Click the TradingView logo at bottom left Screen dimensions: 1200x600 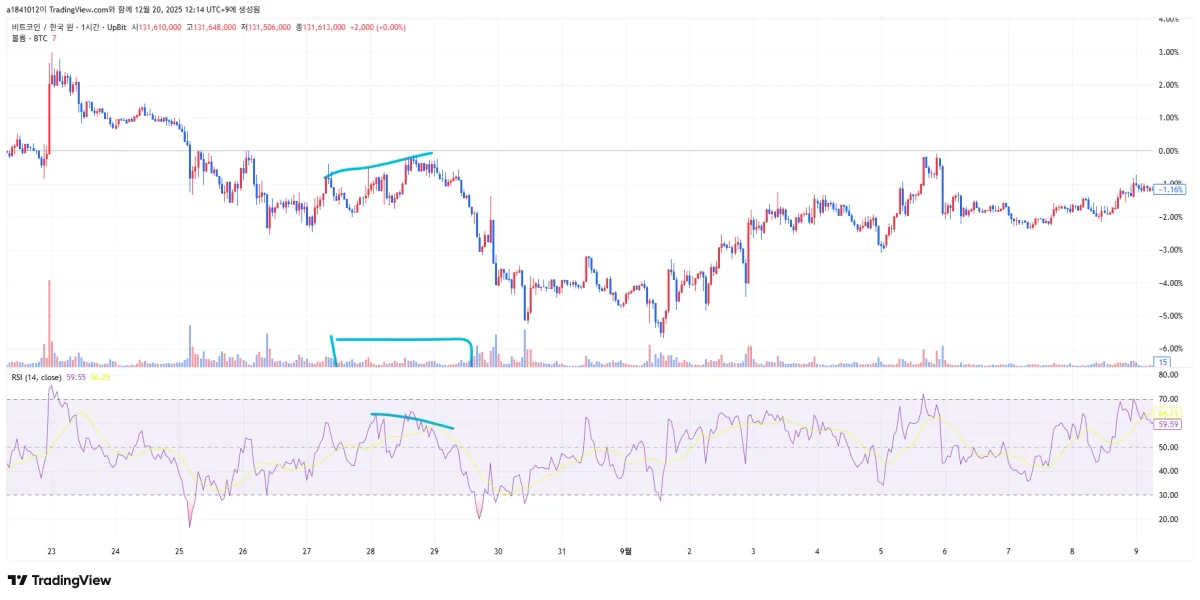pos(59,580)
